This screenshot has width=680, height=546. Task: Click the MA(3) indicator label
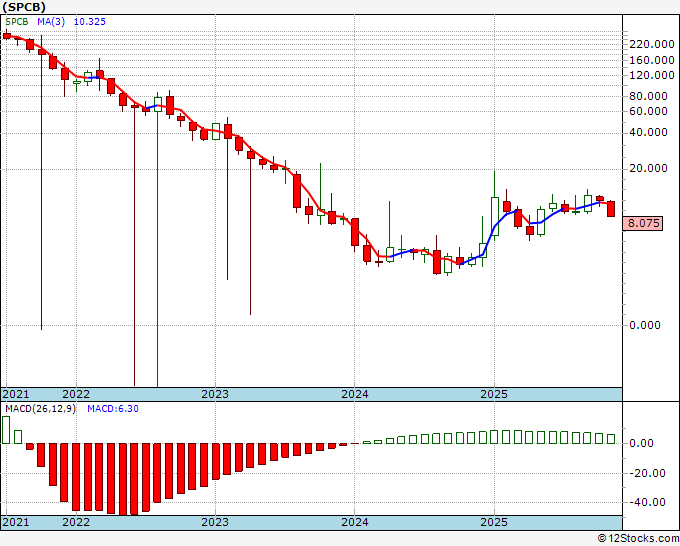[51, 22]
